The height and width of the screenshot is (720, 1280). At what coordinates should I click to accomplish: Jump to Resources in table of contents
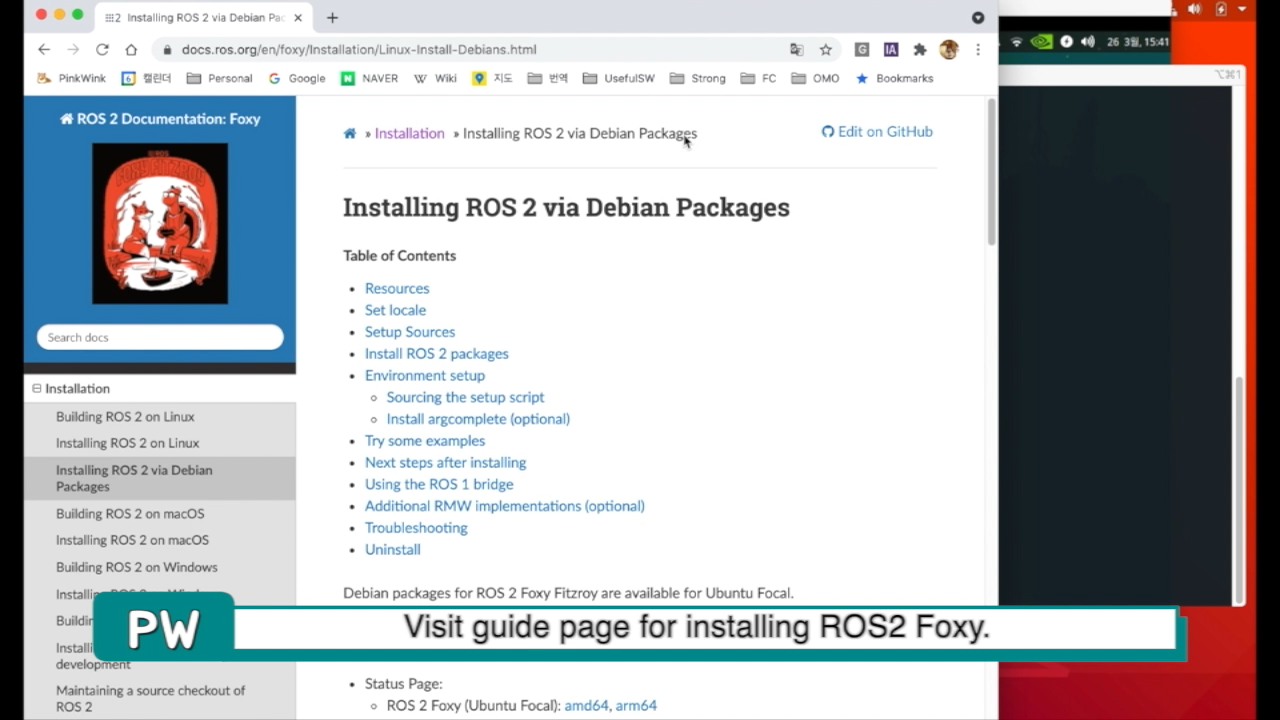tap(397, 288)
